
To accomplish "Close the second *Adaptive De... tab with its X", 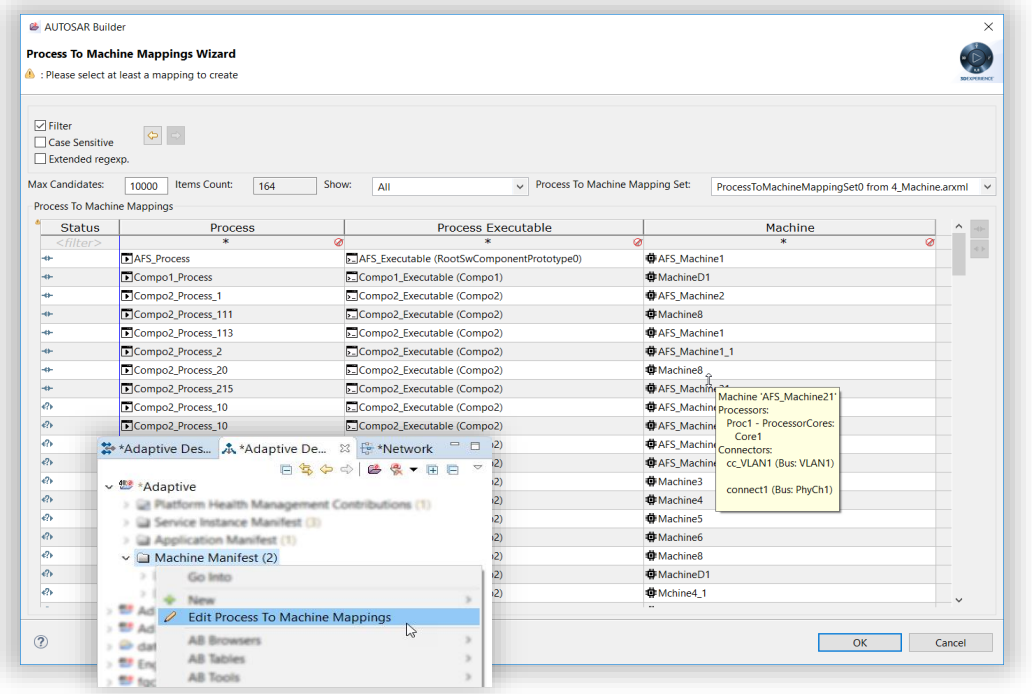I will (x=345, y=448).
